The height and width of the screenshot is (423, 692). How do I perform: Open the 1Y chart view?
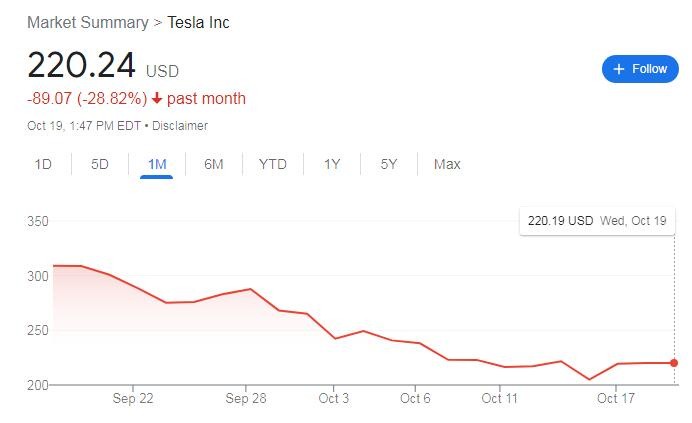click(332, 164)
